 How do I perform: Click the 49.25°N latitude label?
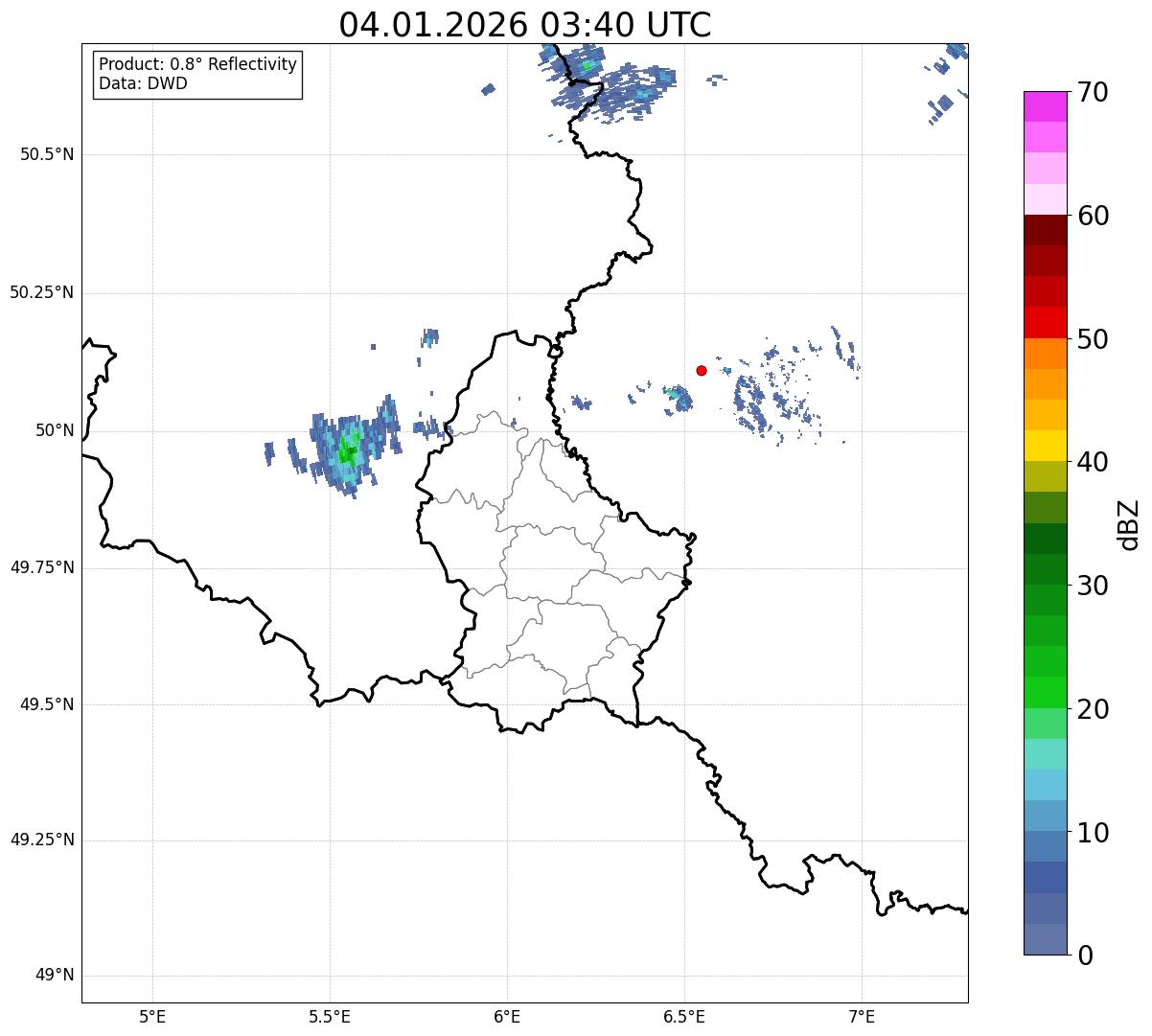[x=41, y=840]
